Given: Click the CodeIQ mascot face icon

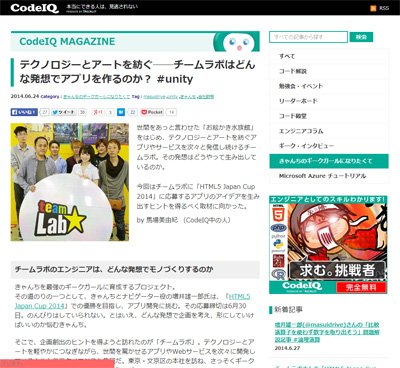Looking at the screenshot, I should (239, 43).
